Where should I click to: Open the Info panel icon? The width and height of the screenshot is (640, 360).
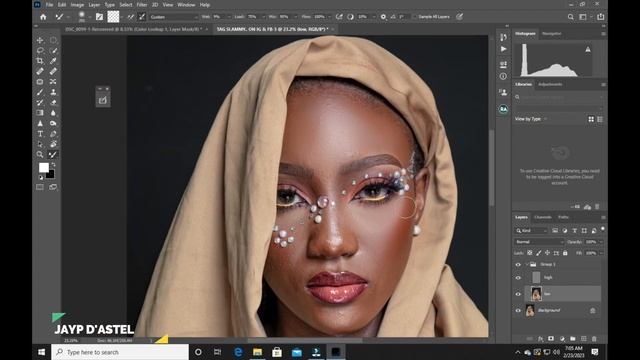click(504, 76)
